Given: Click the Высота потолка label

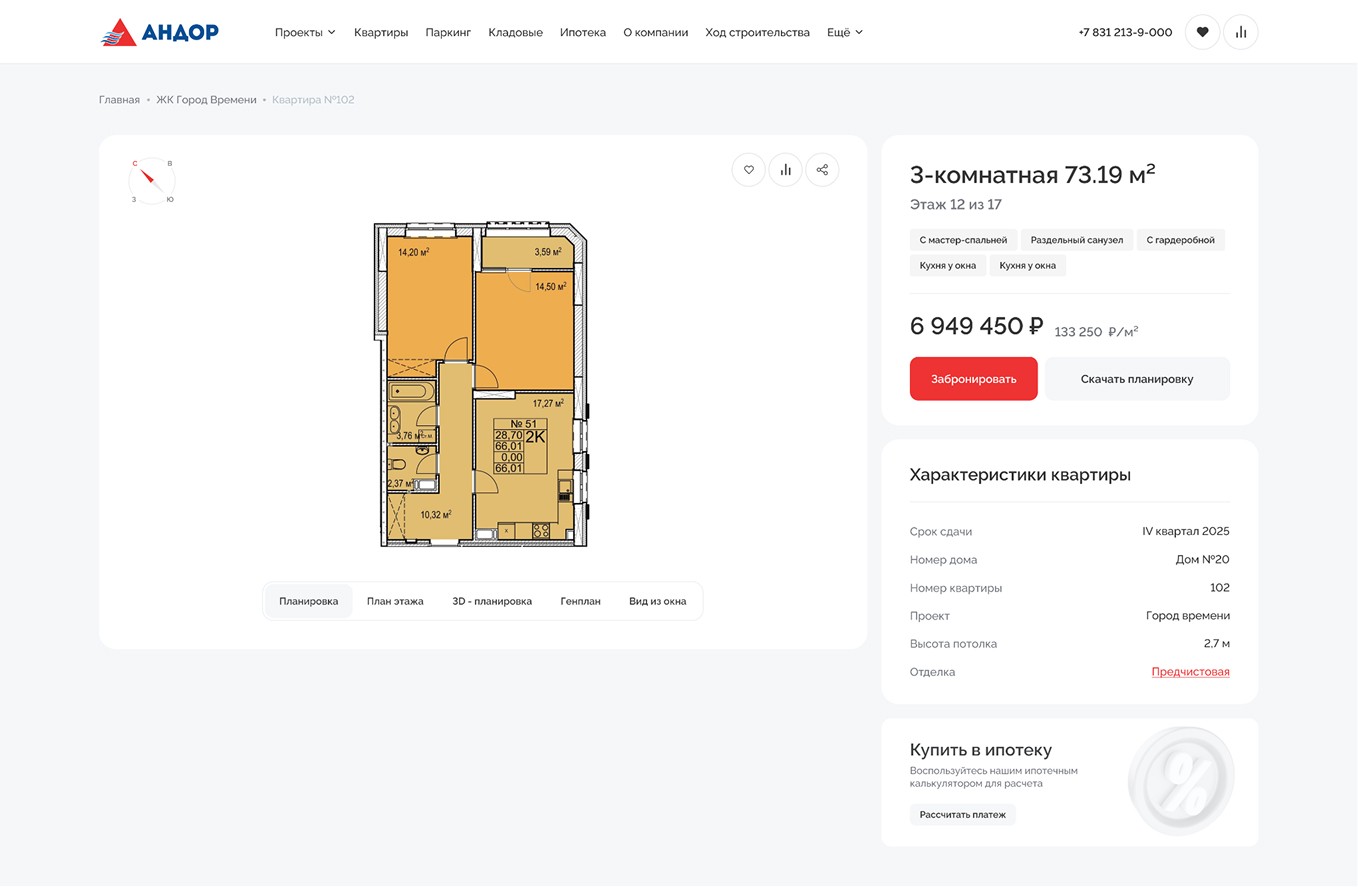Looking at the screenshot, I should 953,644.
